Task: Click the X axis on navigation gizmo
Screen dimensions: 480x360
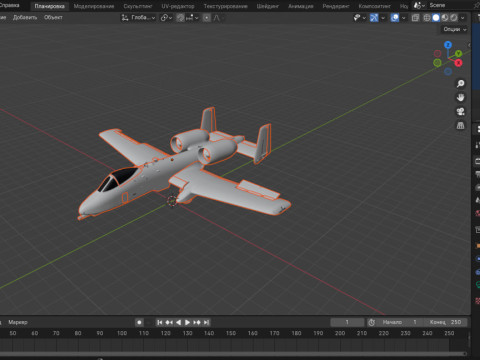Action: pos(459,63)
